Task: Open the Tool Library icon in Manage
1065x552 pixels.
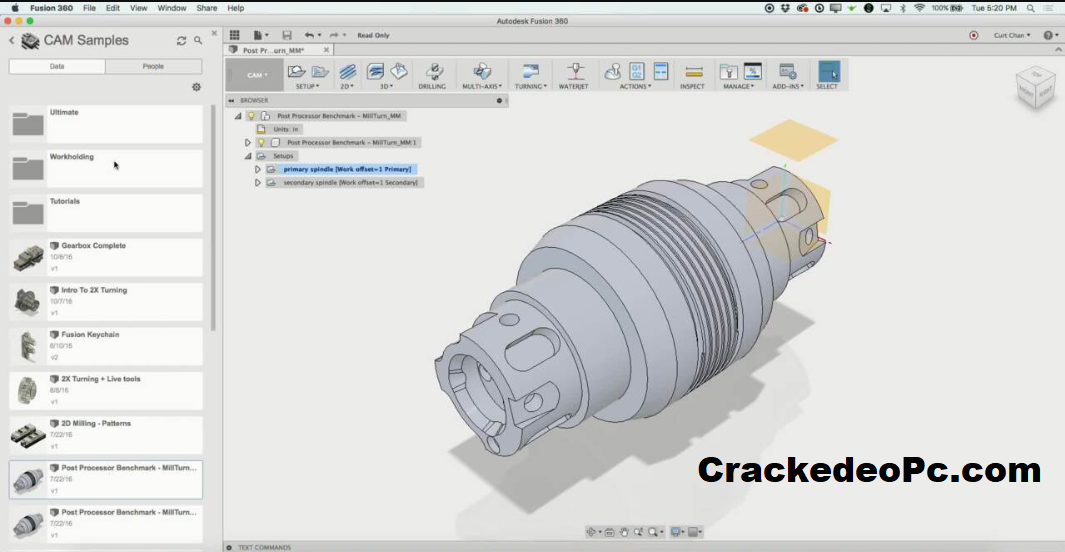Action: tap(728, 71)
